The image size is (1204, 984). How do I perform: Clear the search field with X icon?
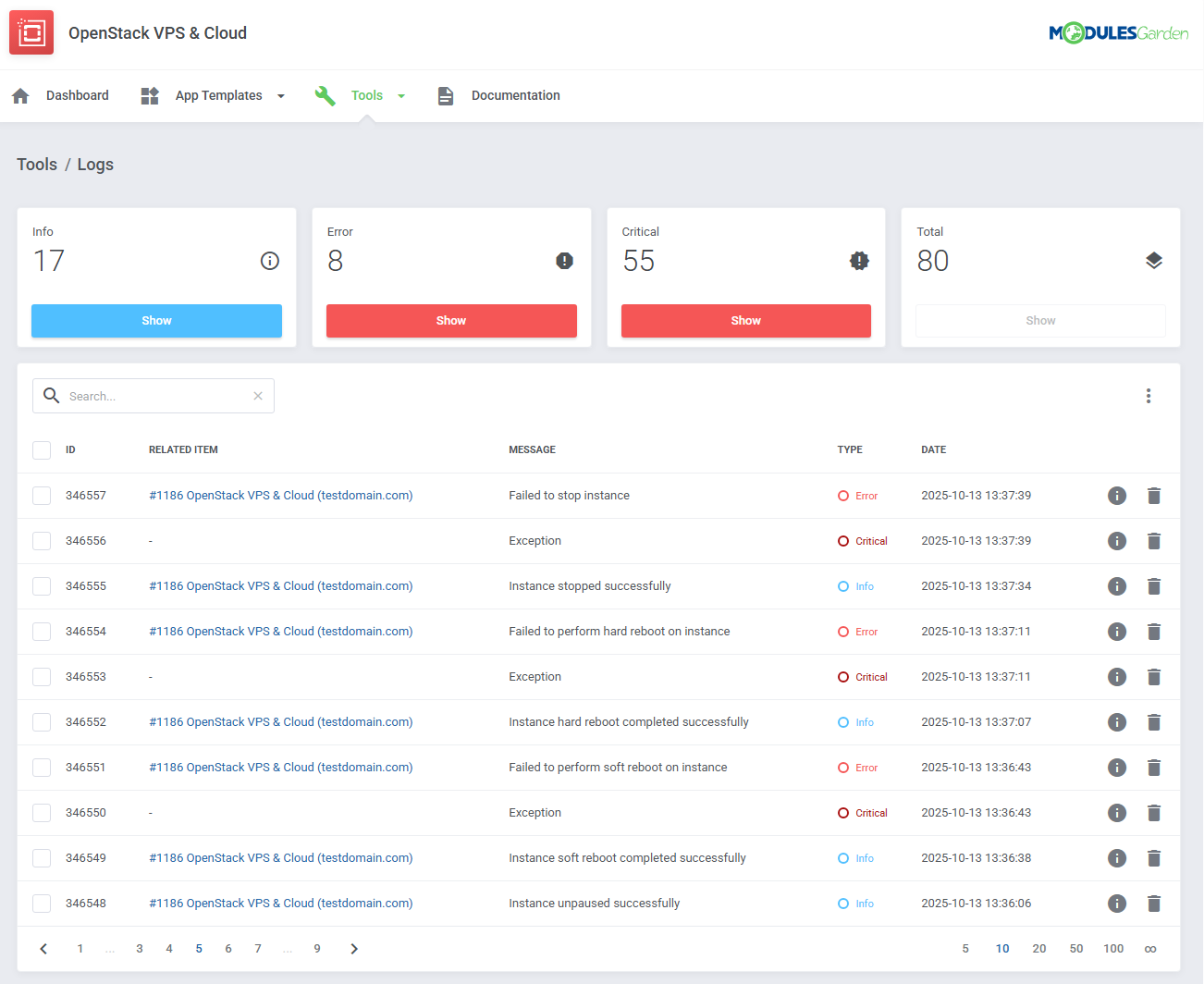[x=258, y=396]
